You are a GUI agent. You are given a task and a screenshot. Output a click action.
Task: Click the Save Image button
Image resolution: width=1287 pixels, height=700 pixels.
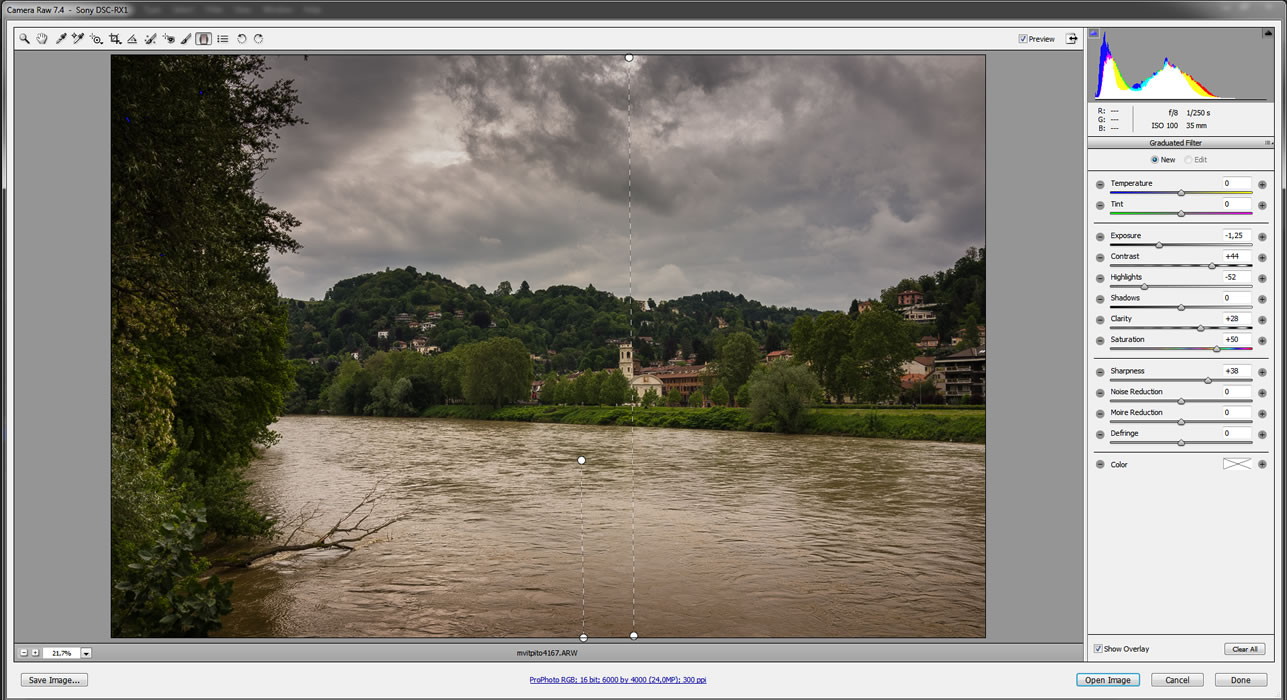[x=54, y=680]
